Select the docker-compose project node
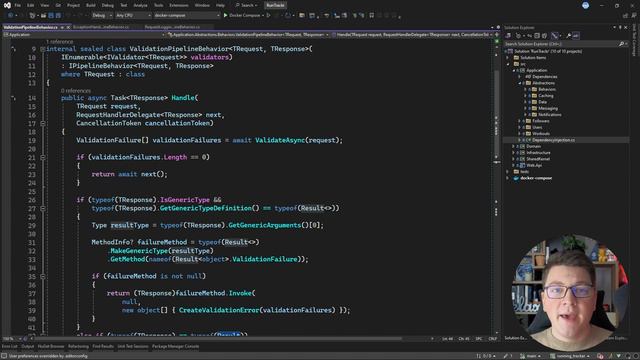 [x=536, y=178]
